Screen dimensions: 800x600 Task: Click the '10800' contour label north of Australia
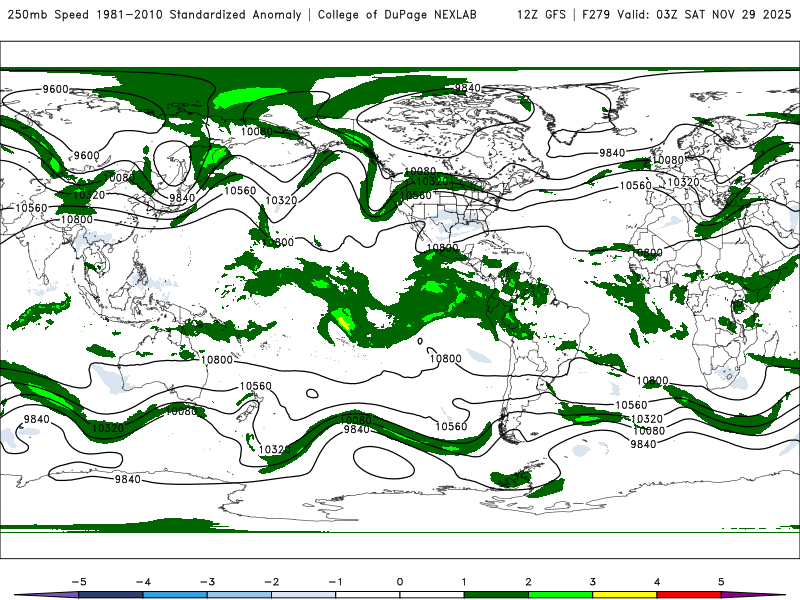216,360
